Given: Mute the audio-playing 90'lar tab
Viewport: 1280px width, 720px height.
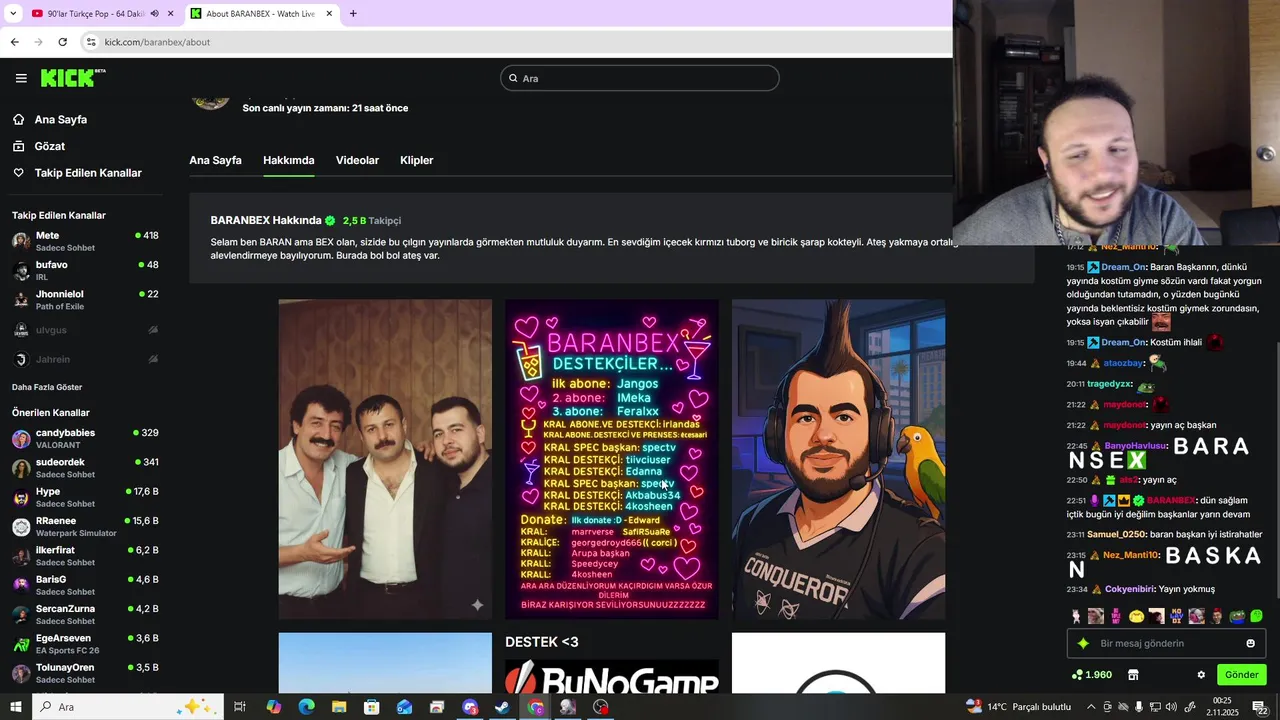Looking at the screenshot, I should (154, 13).
